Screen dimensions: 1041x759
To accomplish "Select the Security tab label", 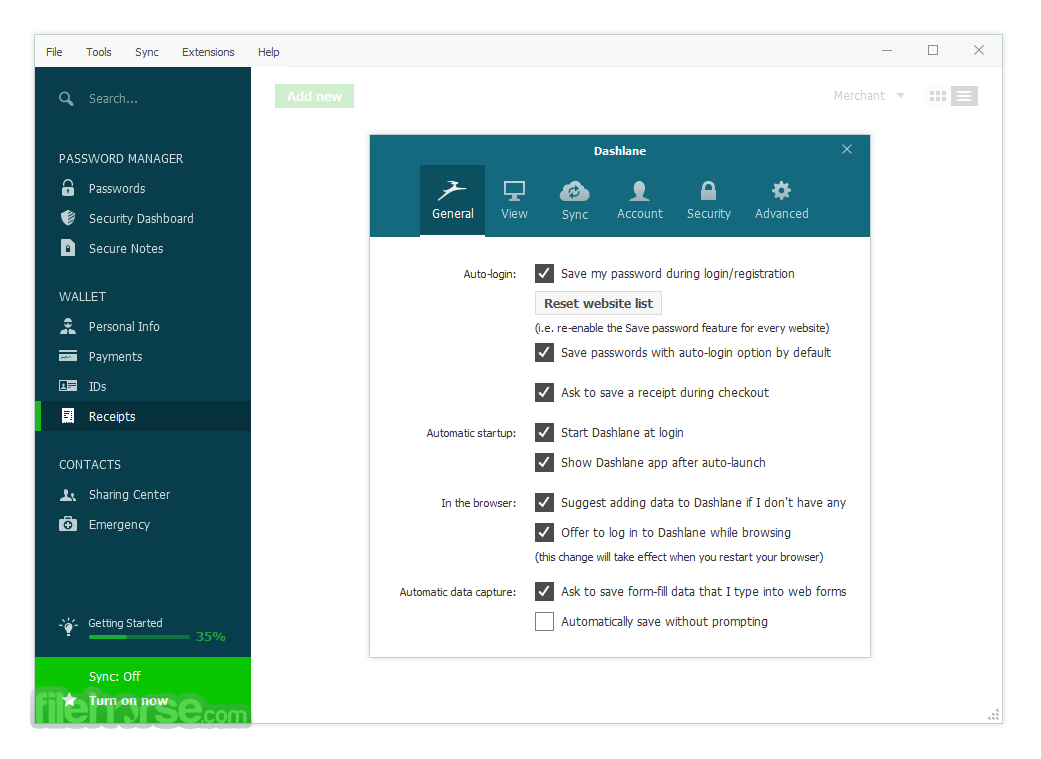I will point(708,214).
